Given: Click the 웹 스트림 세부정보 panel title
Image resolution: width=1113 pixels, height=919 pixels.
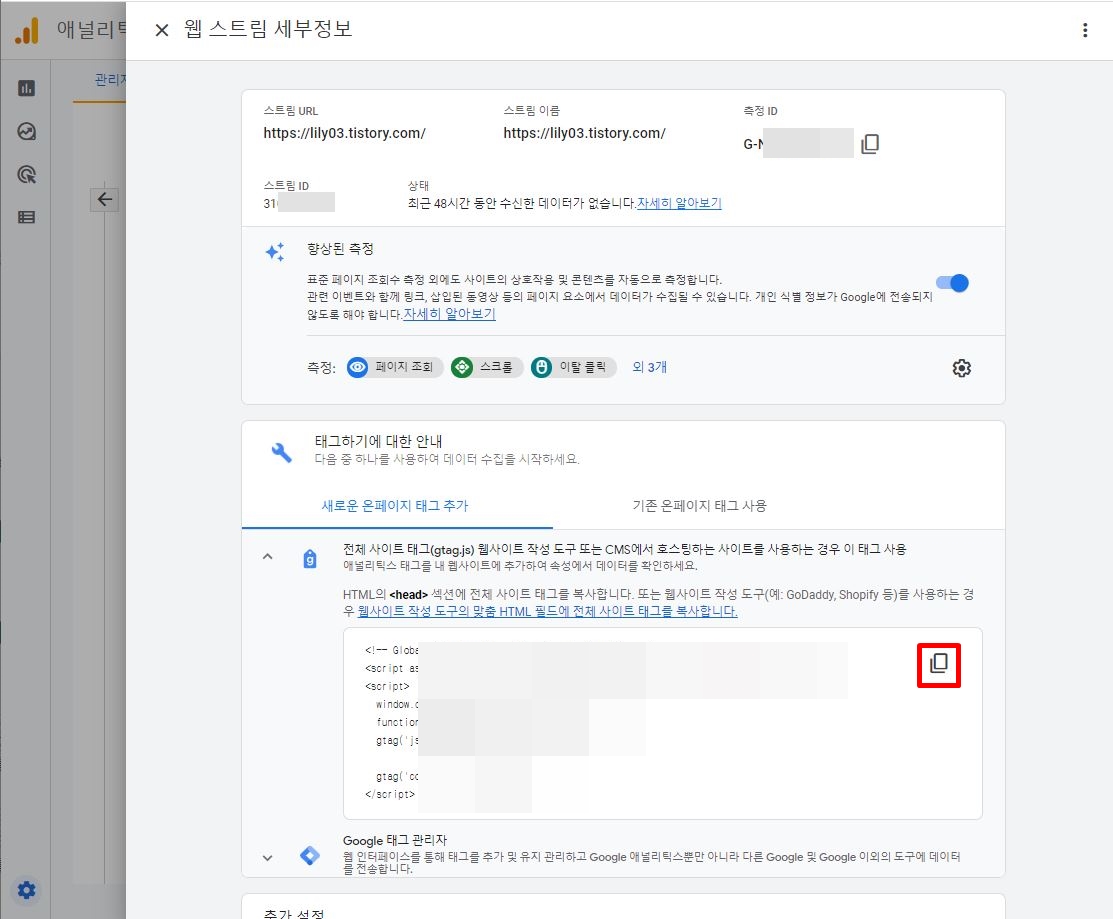Looking at the screenshot, I should pos(268,29).
